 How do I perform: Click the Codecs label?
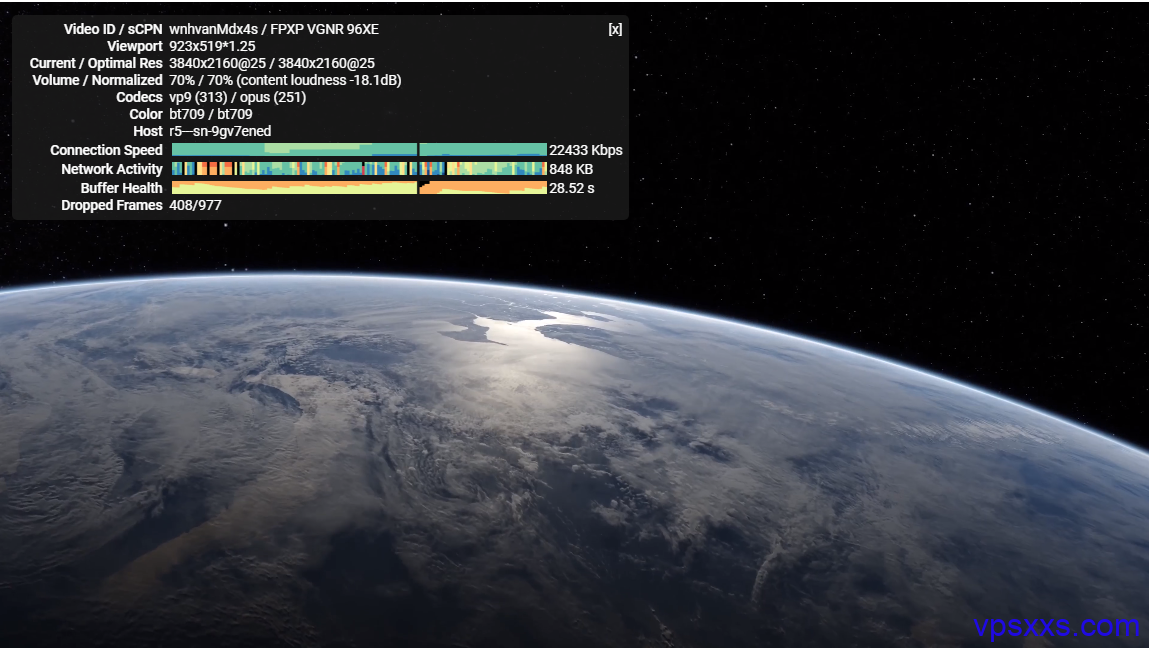click(139, 97)
